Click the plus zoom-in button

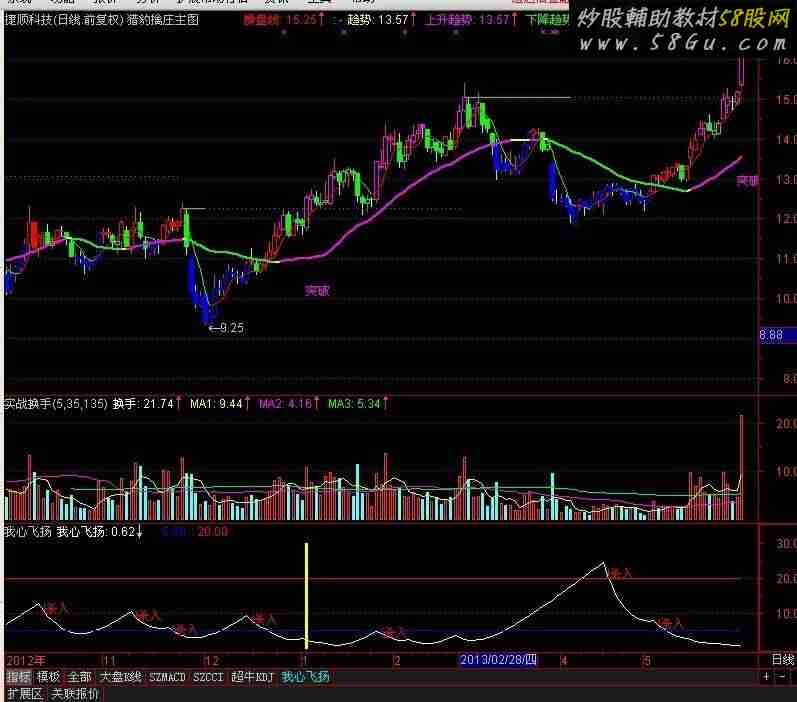(766, 677)
